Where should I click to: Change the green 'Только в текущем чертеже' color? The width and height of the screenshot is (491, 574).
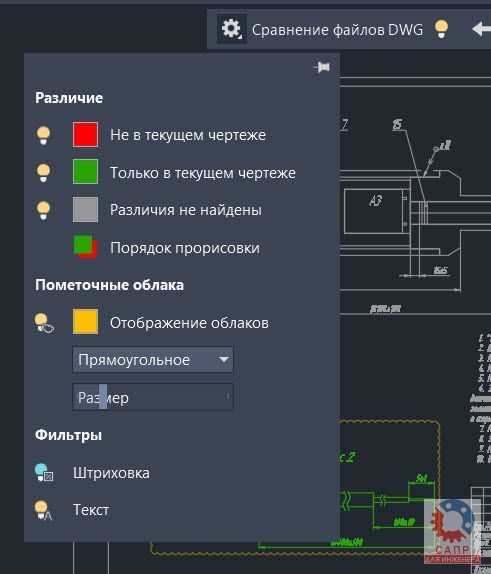[85, 171]
